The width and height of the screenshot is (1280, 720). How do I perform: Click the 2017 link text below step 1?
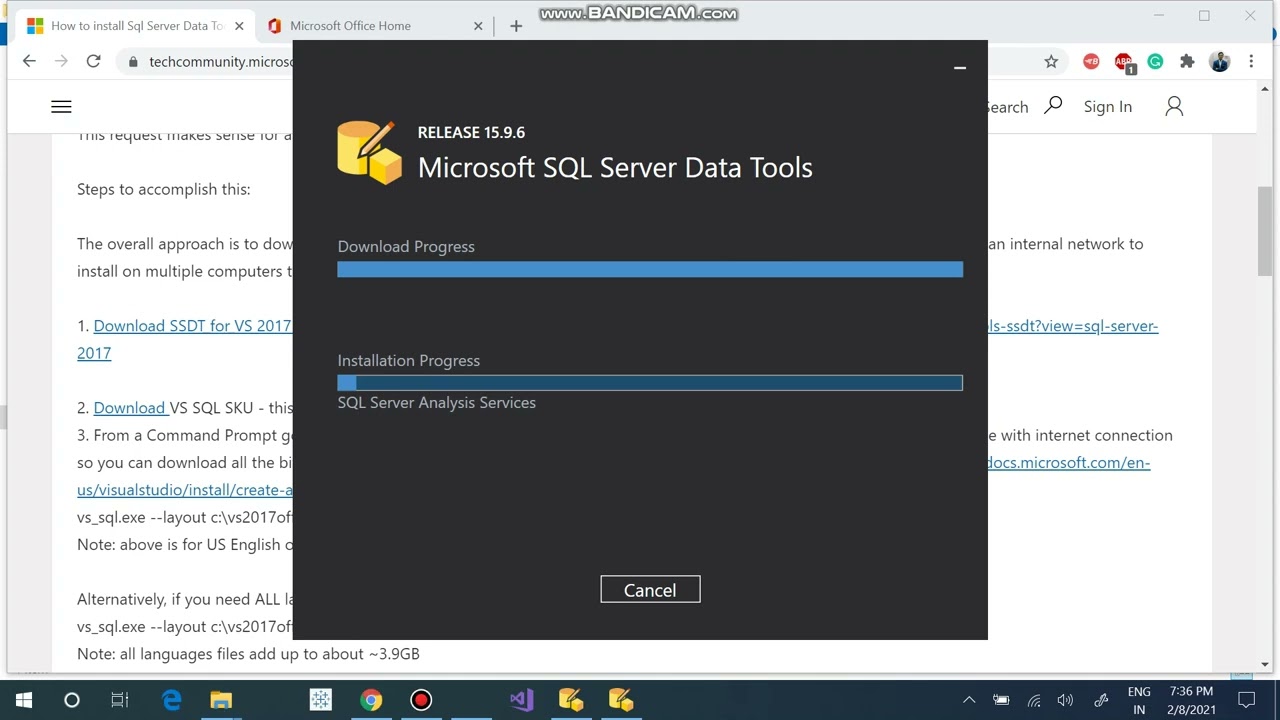click(94, 353)
